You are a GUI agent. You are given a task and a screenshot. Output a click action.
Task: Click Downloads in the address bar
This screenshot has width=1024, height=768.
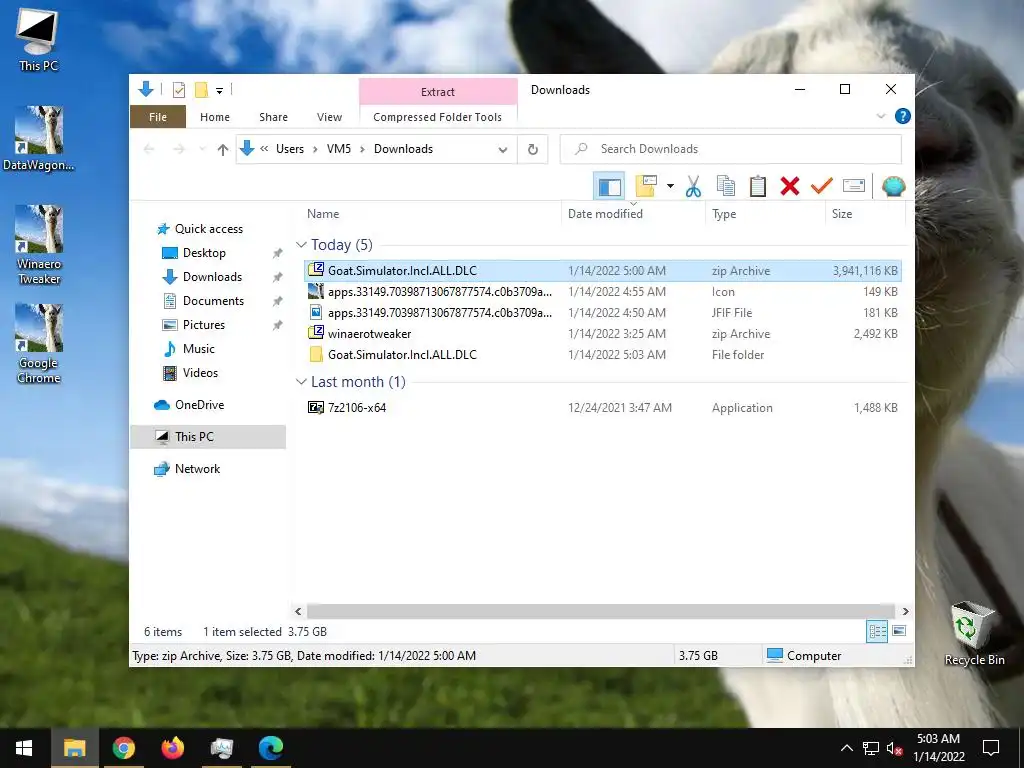click(x=403, y=149)
